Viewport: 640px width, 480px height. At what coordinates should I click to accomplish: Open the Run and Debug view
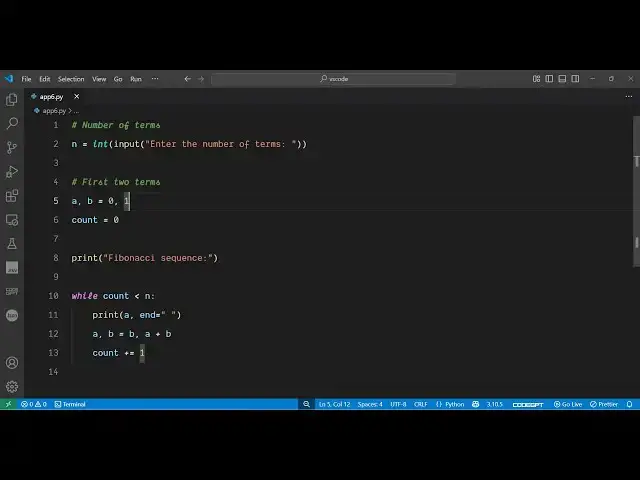coord(12,171)
